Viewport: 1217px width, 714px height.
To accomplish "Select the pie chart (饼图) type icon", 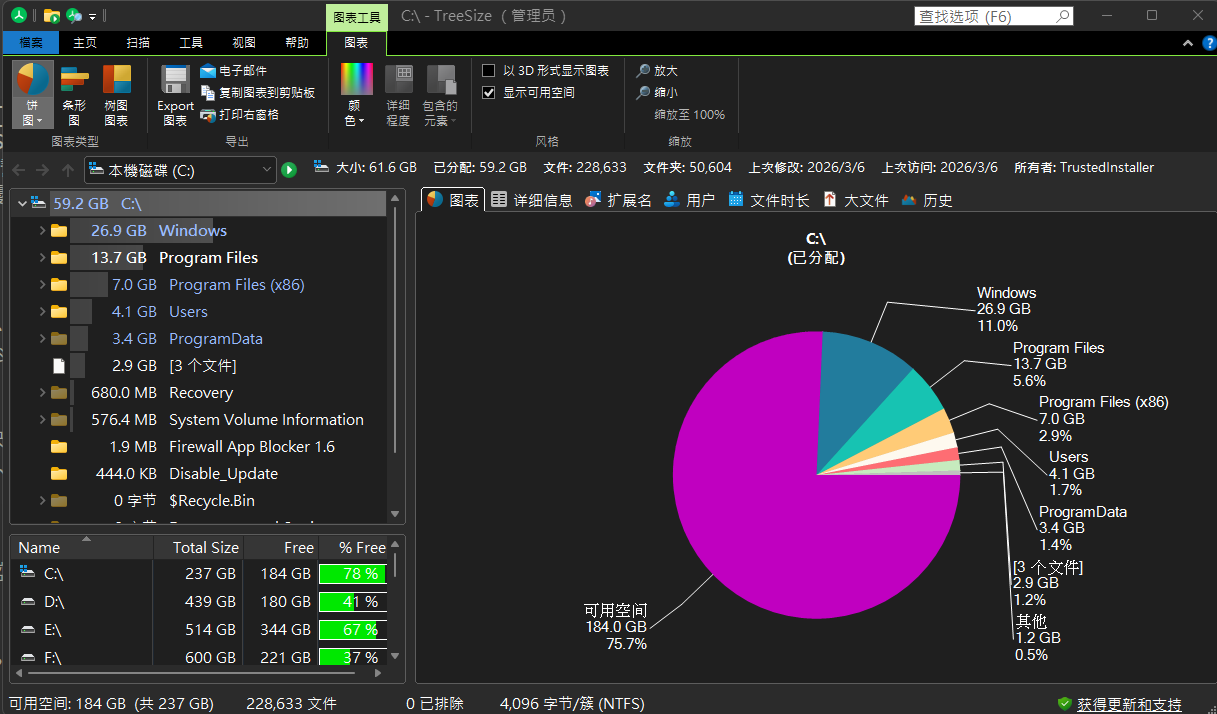I will 33,80.
